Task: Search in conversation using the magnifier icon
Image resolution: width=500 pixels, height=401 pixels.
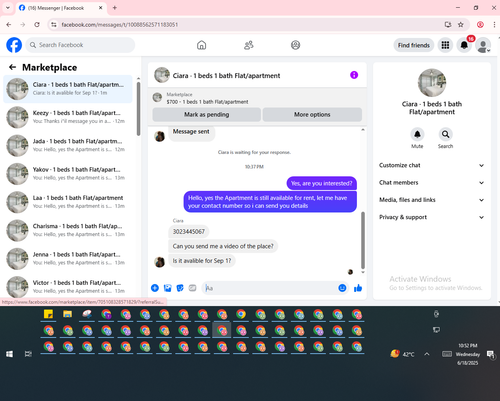Action: [x=445, y=134]
